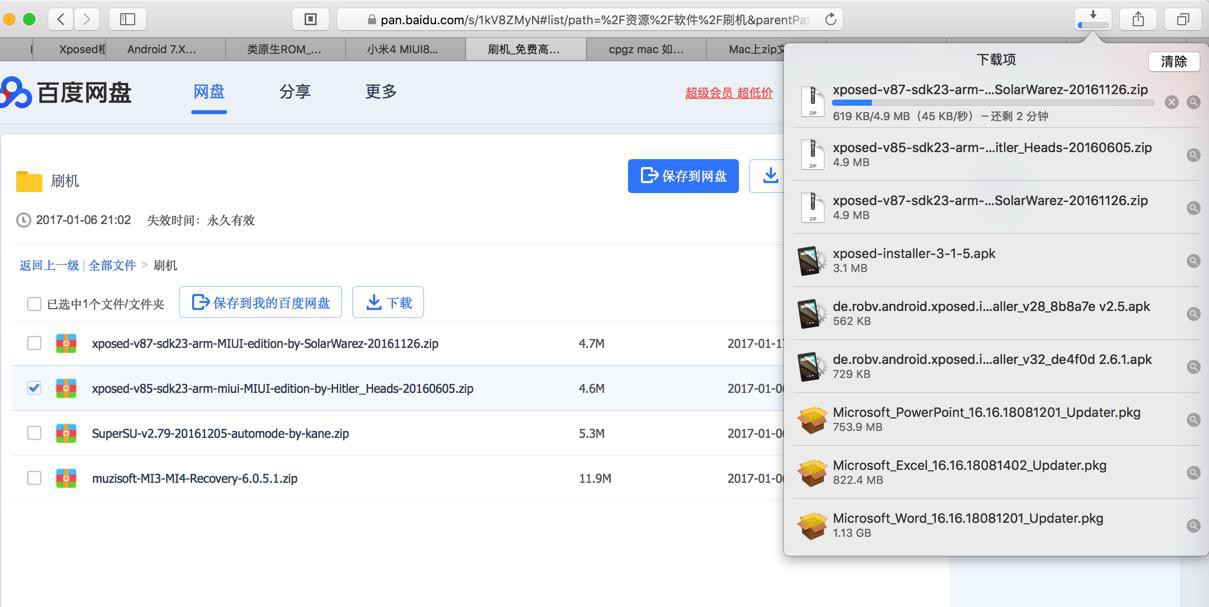Click the outlined download button beside 保存到网盘
This screenshot has width=1209, height=607.
769,176
